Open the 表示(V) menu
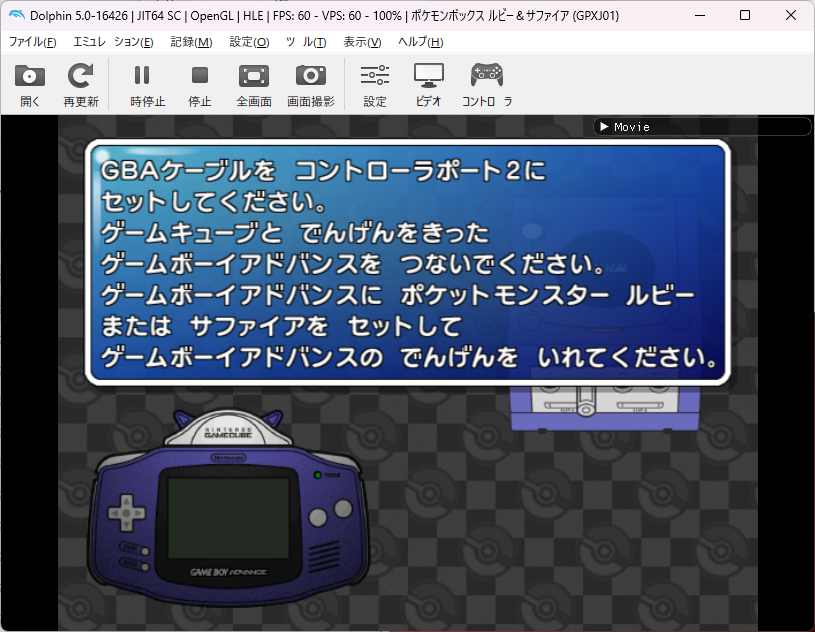Viewport: 815px width, 632px height. click(x=362, y=42)
